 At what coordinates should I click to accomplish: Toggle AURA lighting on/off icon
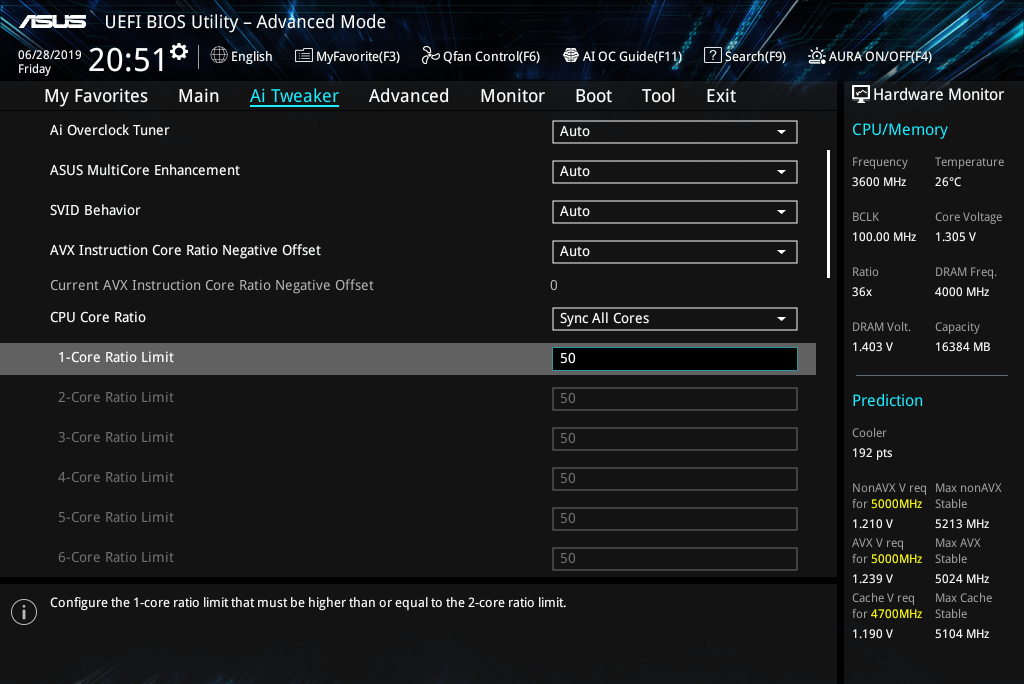(817, 56)
